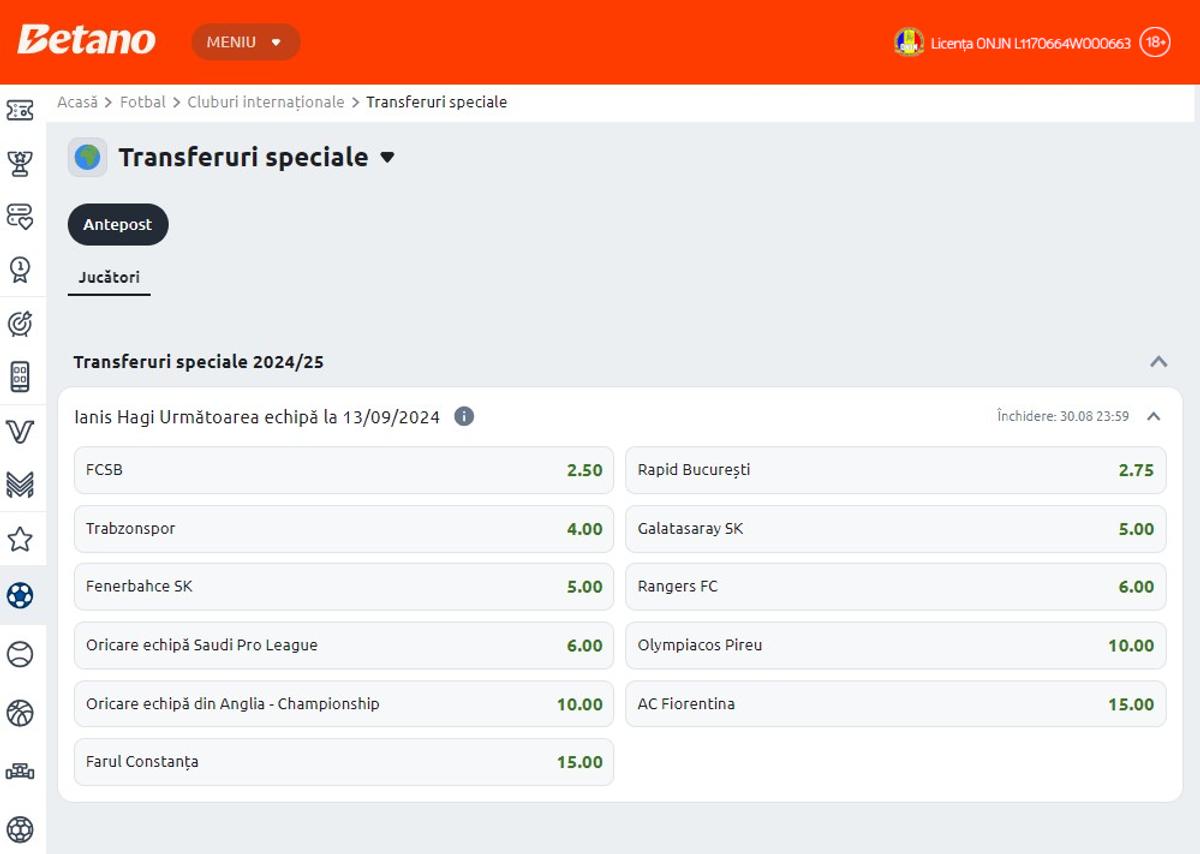The image size is (1200, 854).
Task: Bet on AC Fiorentina at 15.00
Action: [x=896, y=704]
